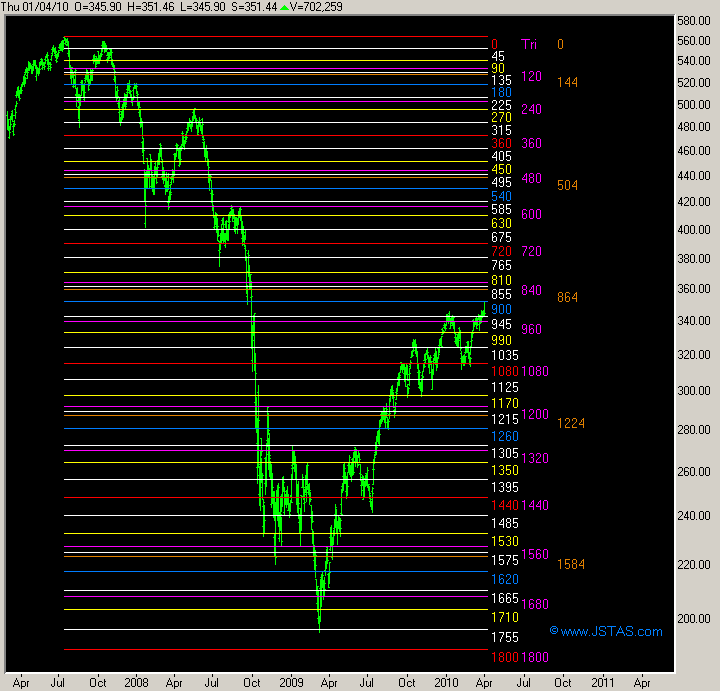This screenshot has width=720, height=691.
Task: Click the 580.00 price axis label
Action: (691, 21)
